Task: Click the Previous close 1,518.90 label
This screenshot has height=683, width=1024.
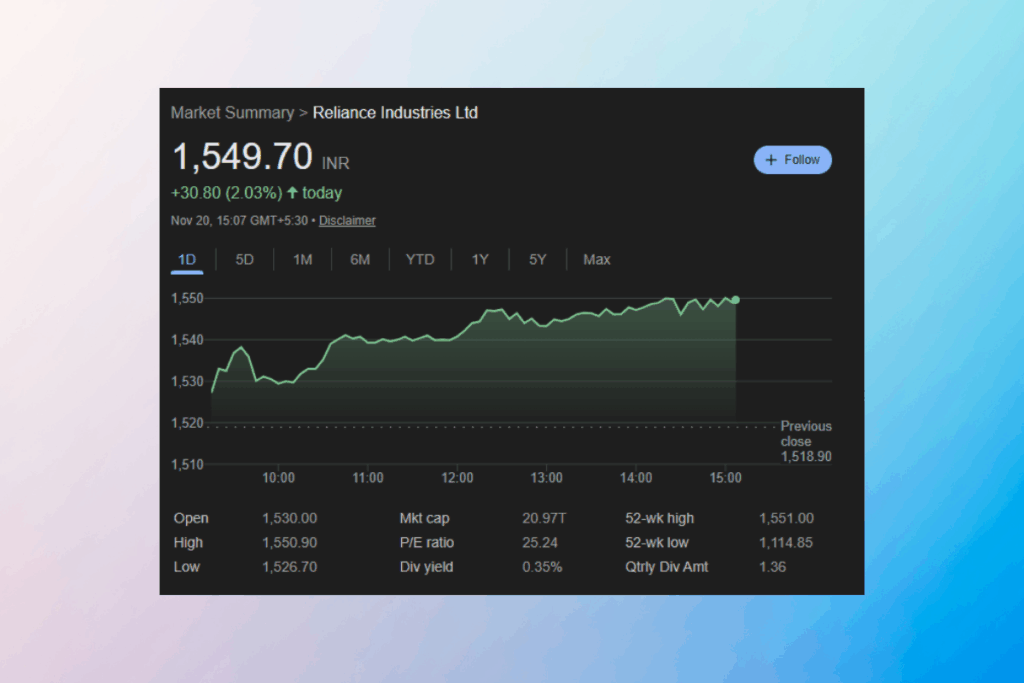Action: (805, 441)
